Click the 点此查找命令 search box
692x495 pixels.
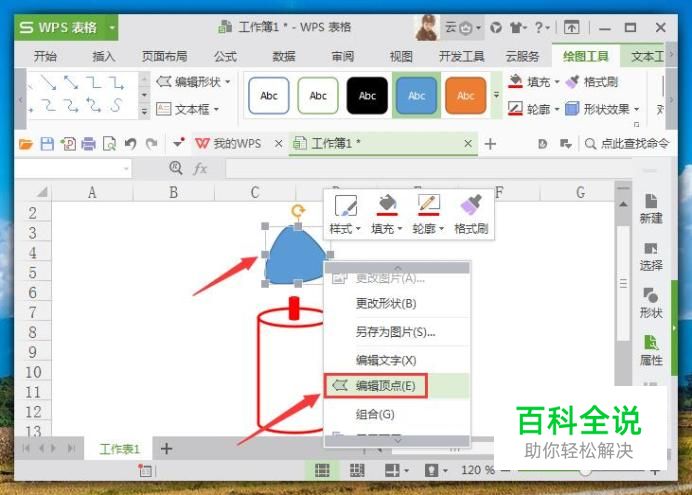click(627, 143)
